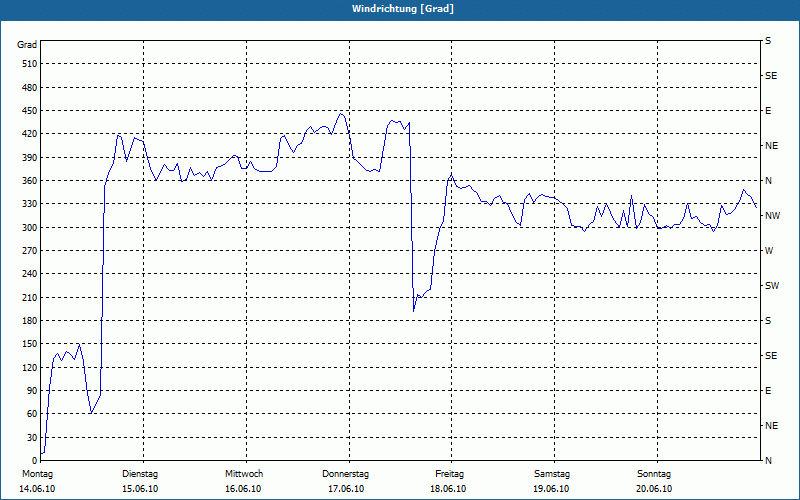Screen dimensions: 800x500
Task: Click the 0 degree axis label
Action: point(35,461)
